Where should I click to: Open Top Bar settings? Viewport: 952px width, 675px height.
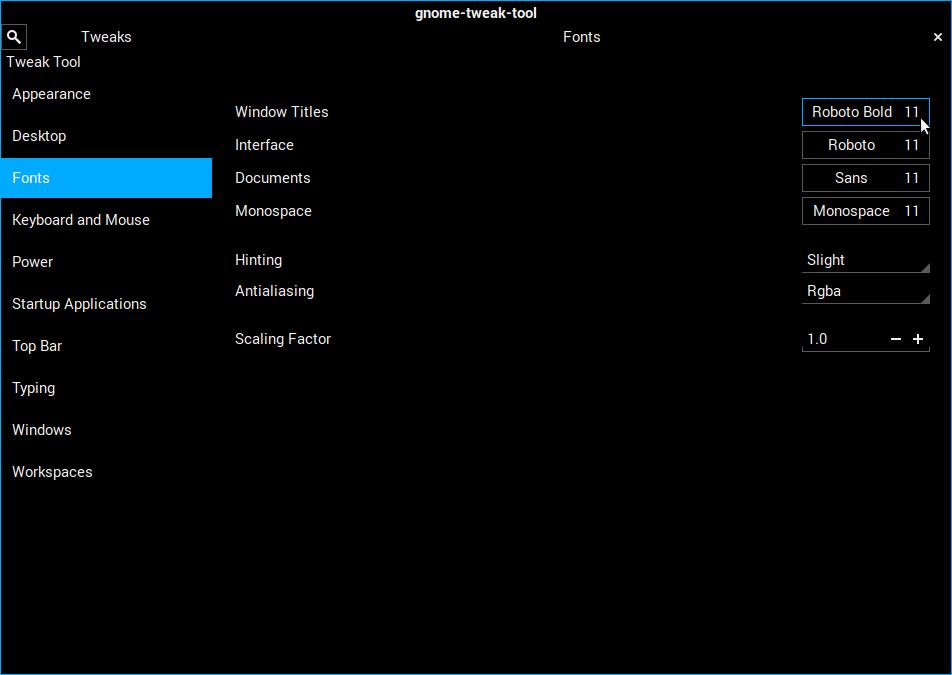[37, 346]
